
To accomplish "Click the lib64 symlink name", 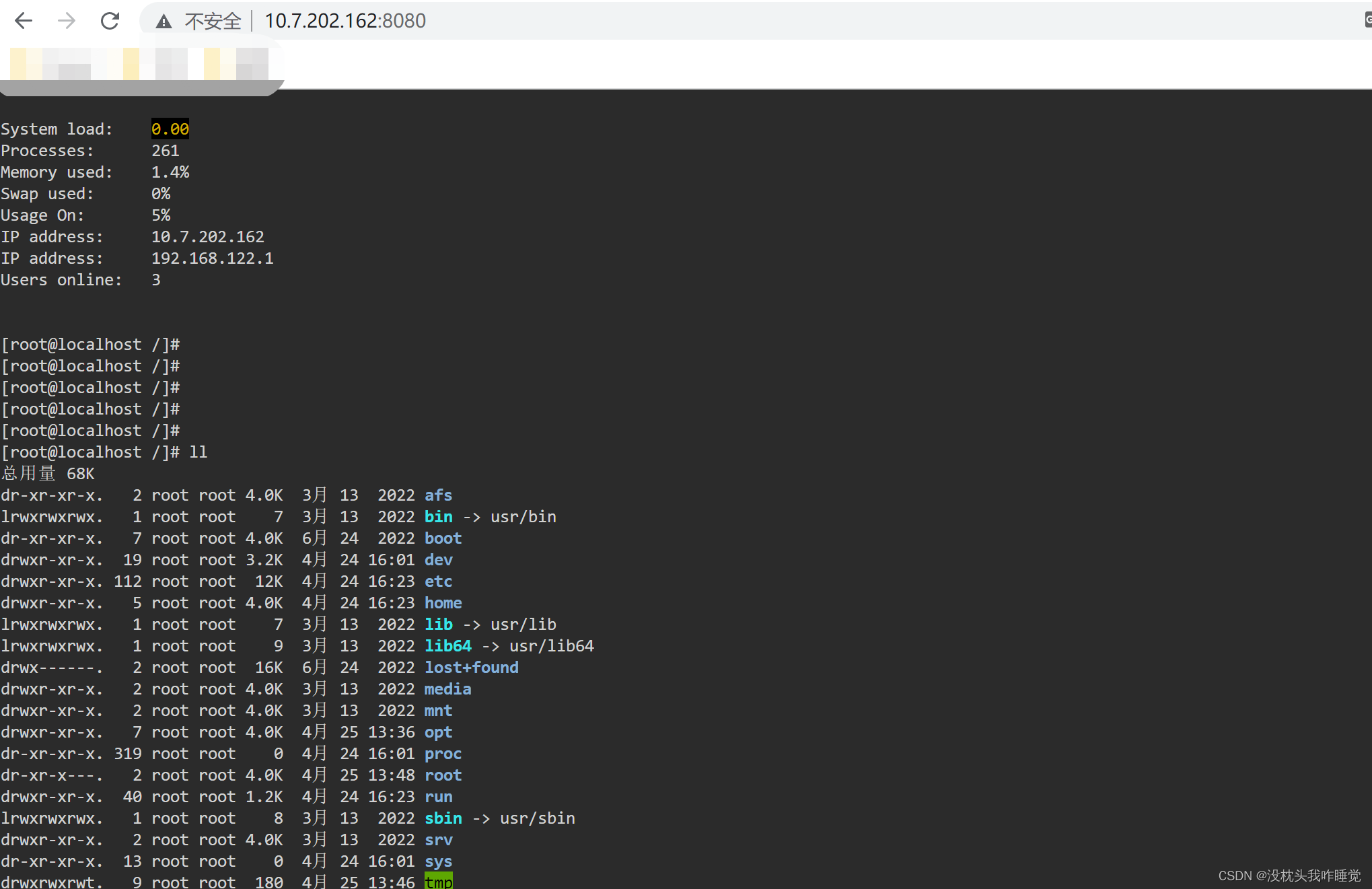I will 447,646.
